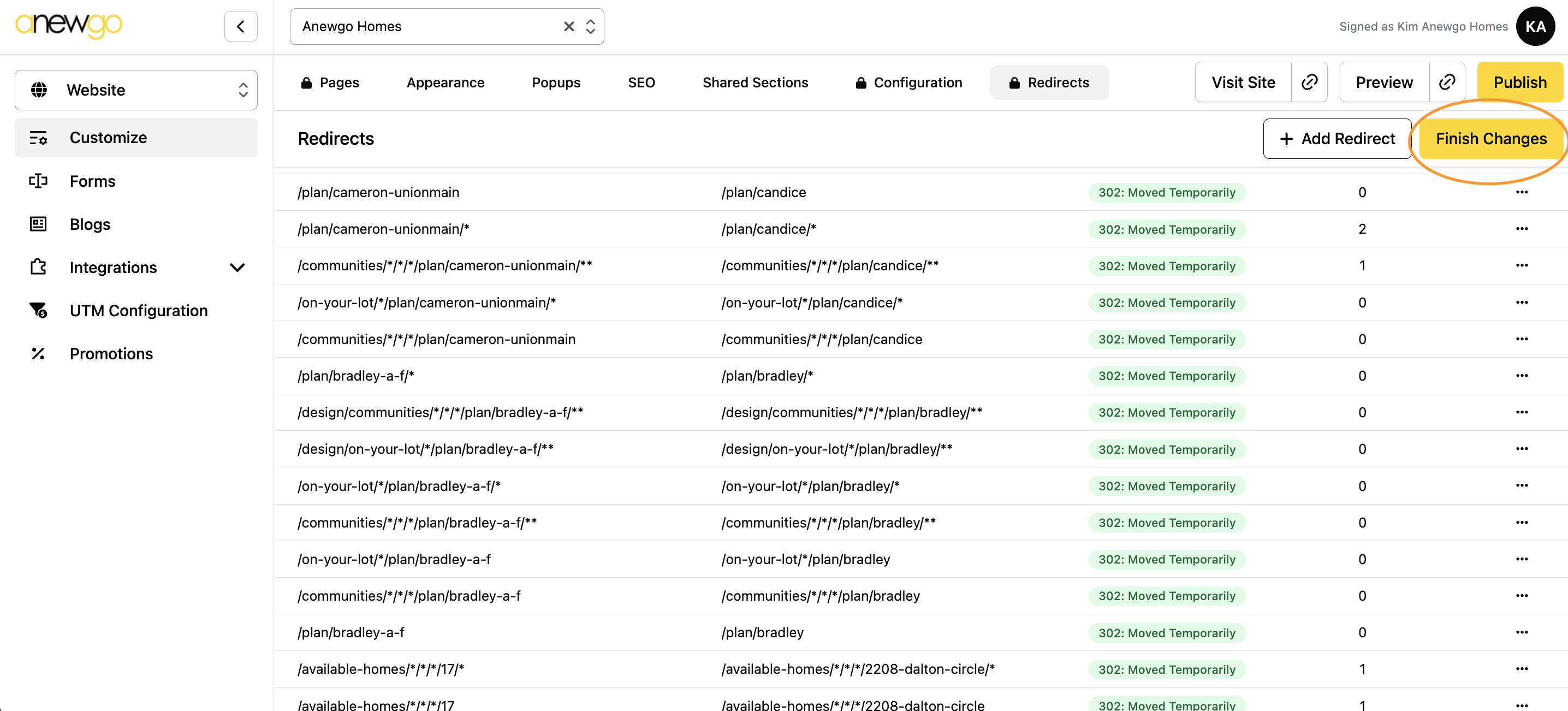The image size is (1568, 711).
Task: Copy the Visit Site link icon
Action: coord(1309,82)
